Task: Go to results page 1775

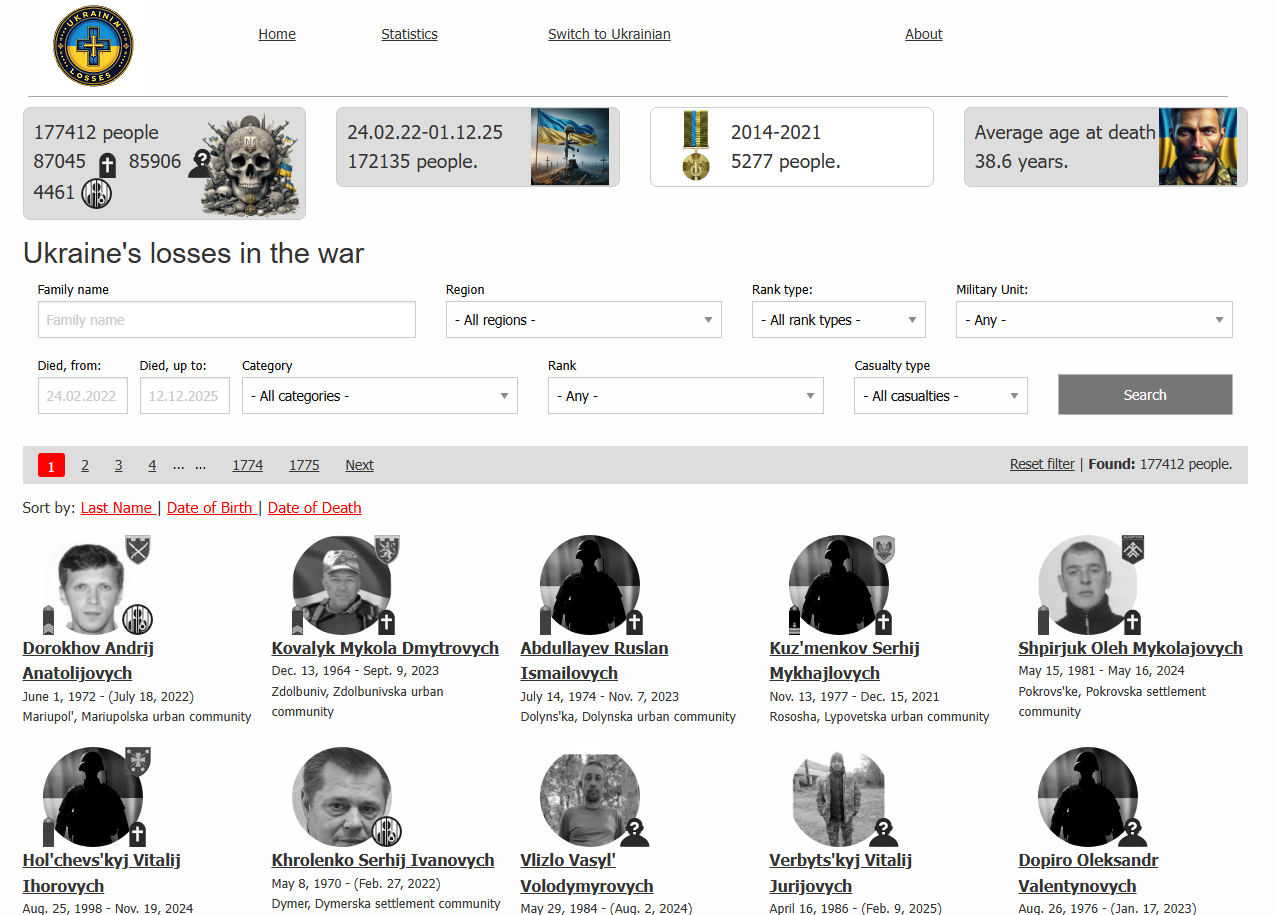Action: 304,465
